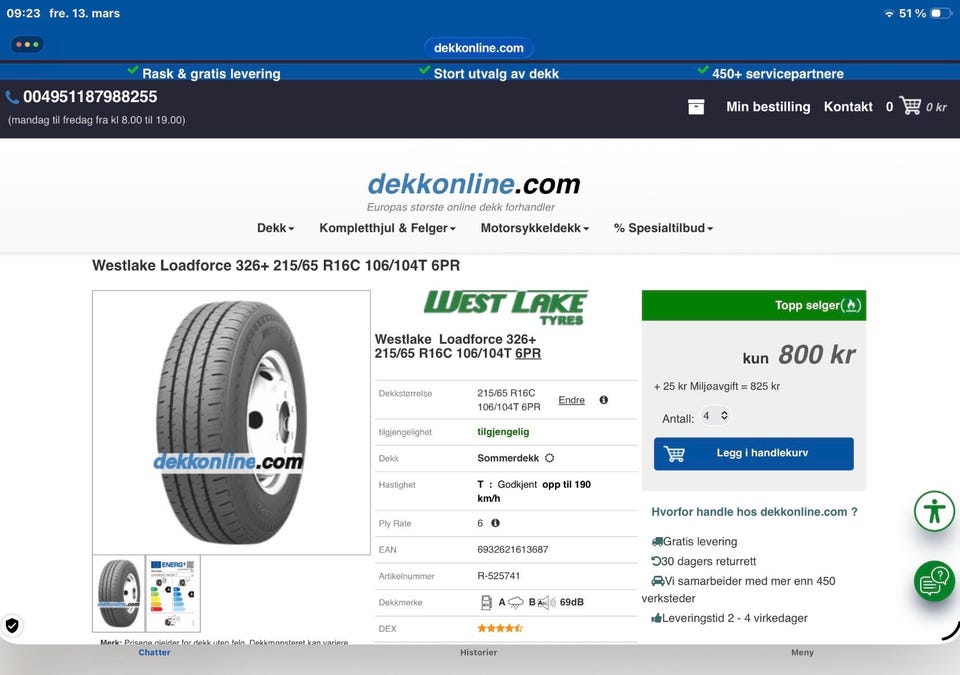Viewport: 960px width, 675px height.
Task: Click the noise level speaker icon
Action: (x=547, y=603)
